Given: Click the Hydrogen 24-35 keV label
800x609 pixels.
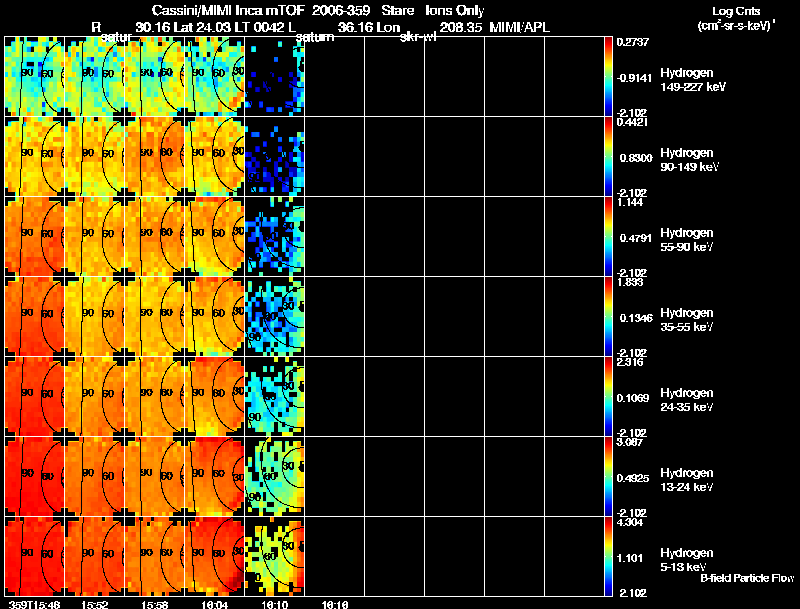Looking at the screenshot, I should (x=687, y=399).
